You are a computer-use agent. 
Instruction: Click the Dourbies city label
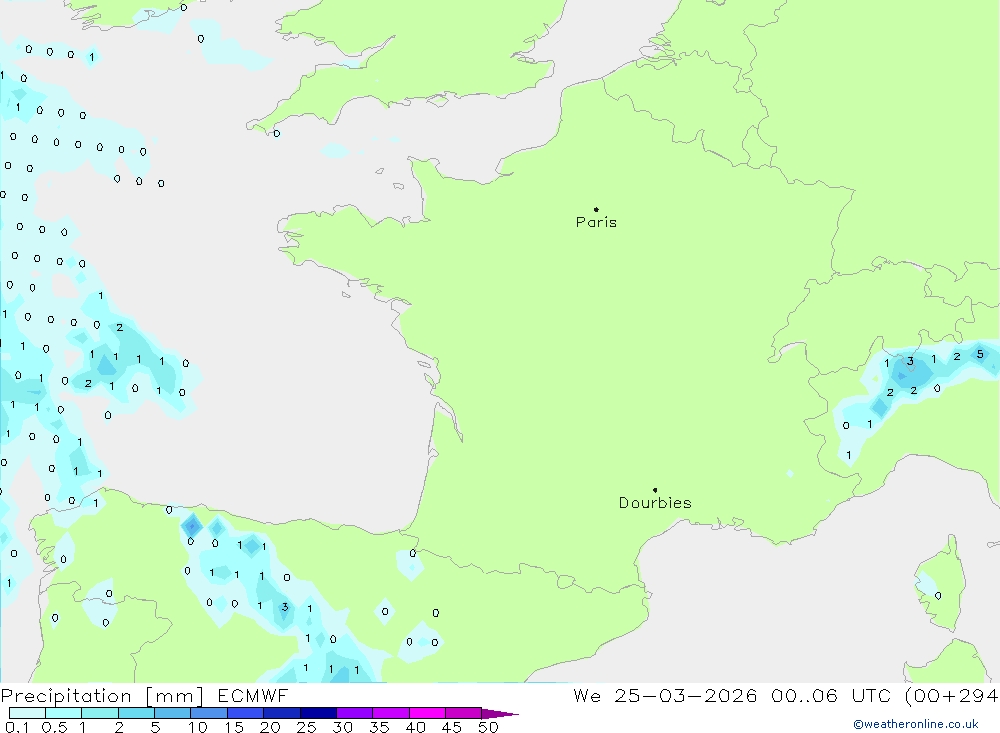pyautogui.click(x=655, y=503)
